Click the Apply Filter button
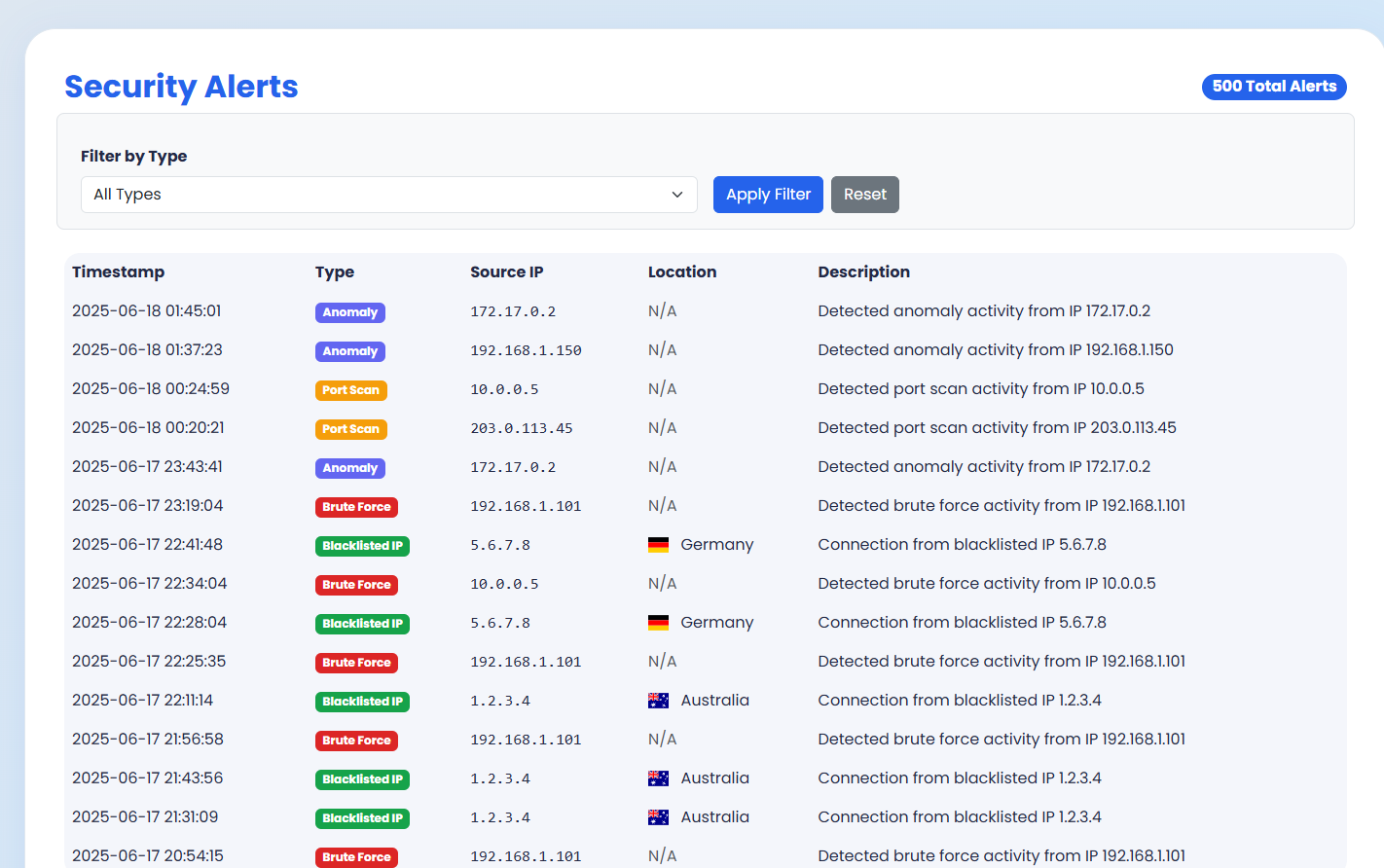Viewport: 1384px width, 868px height. point(768,195)
